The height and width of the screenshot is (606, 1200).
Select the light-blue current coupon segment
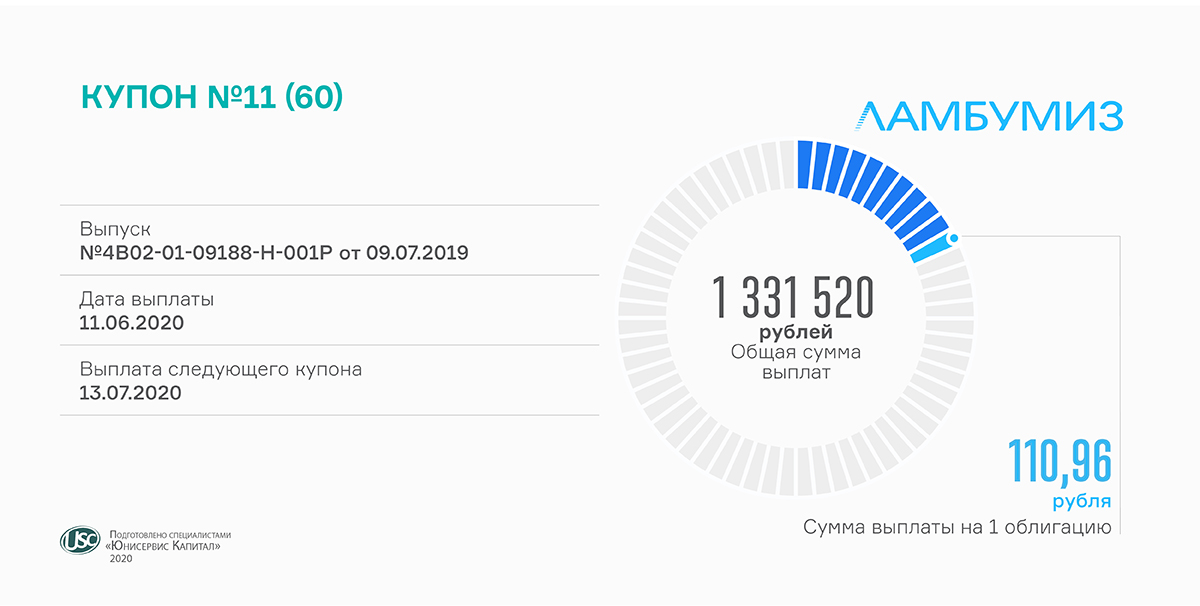(x=929, y=250)
